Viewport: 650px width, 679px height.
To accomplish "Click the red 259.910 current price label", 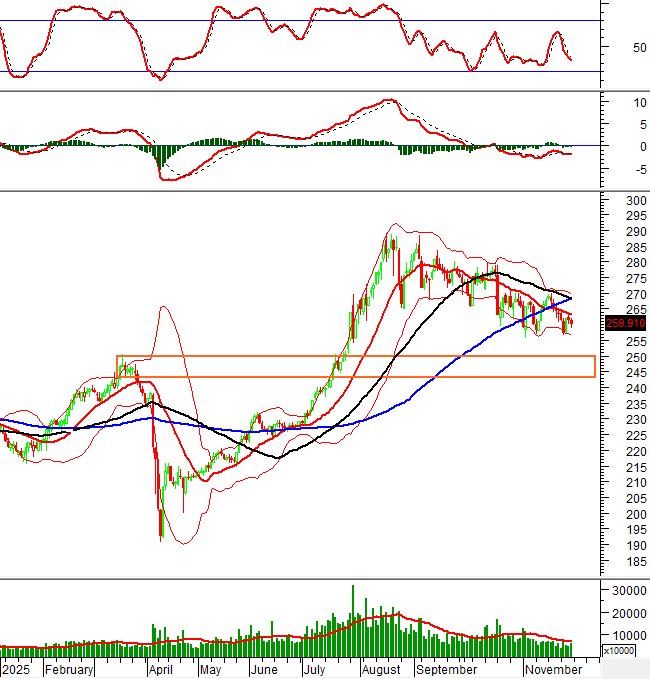I will [x=625, y=323].
